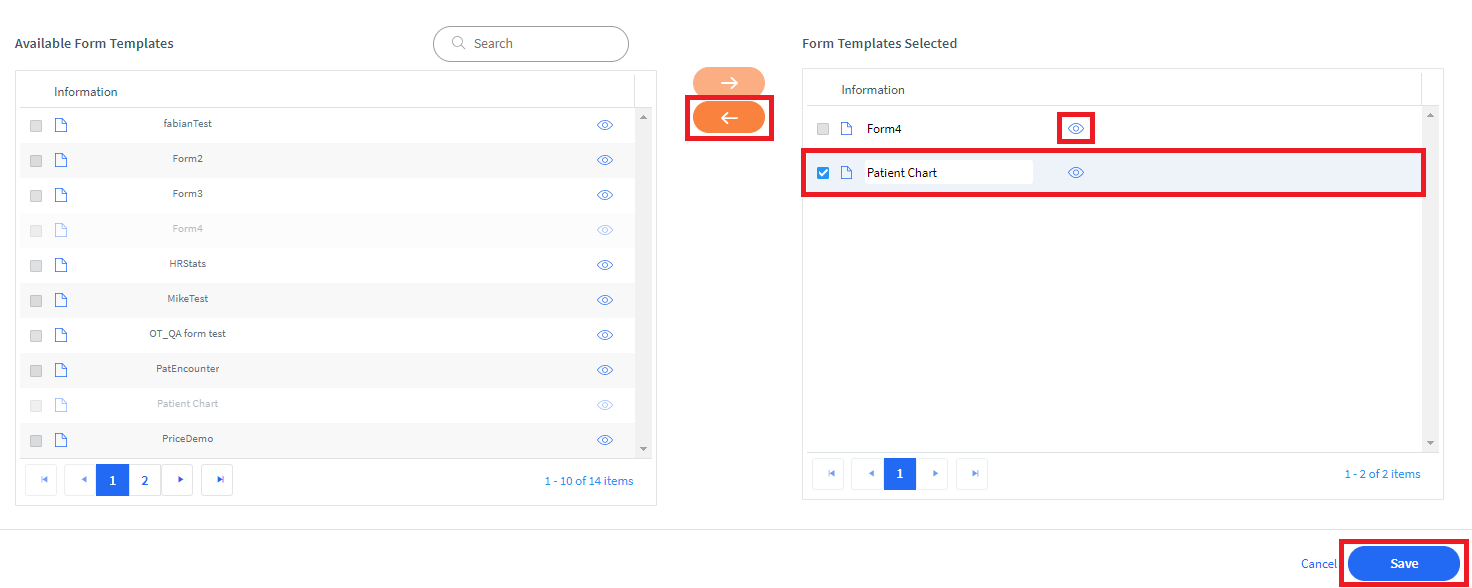Image resolution: width=1472 pixels, height=588 pixels.
Task: Go to page 2 of available templates
Action: click(145, 480)
